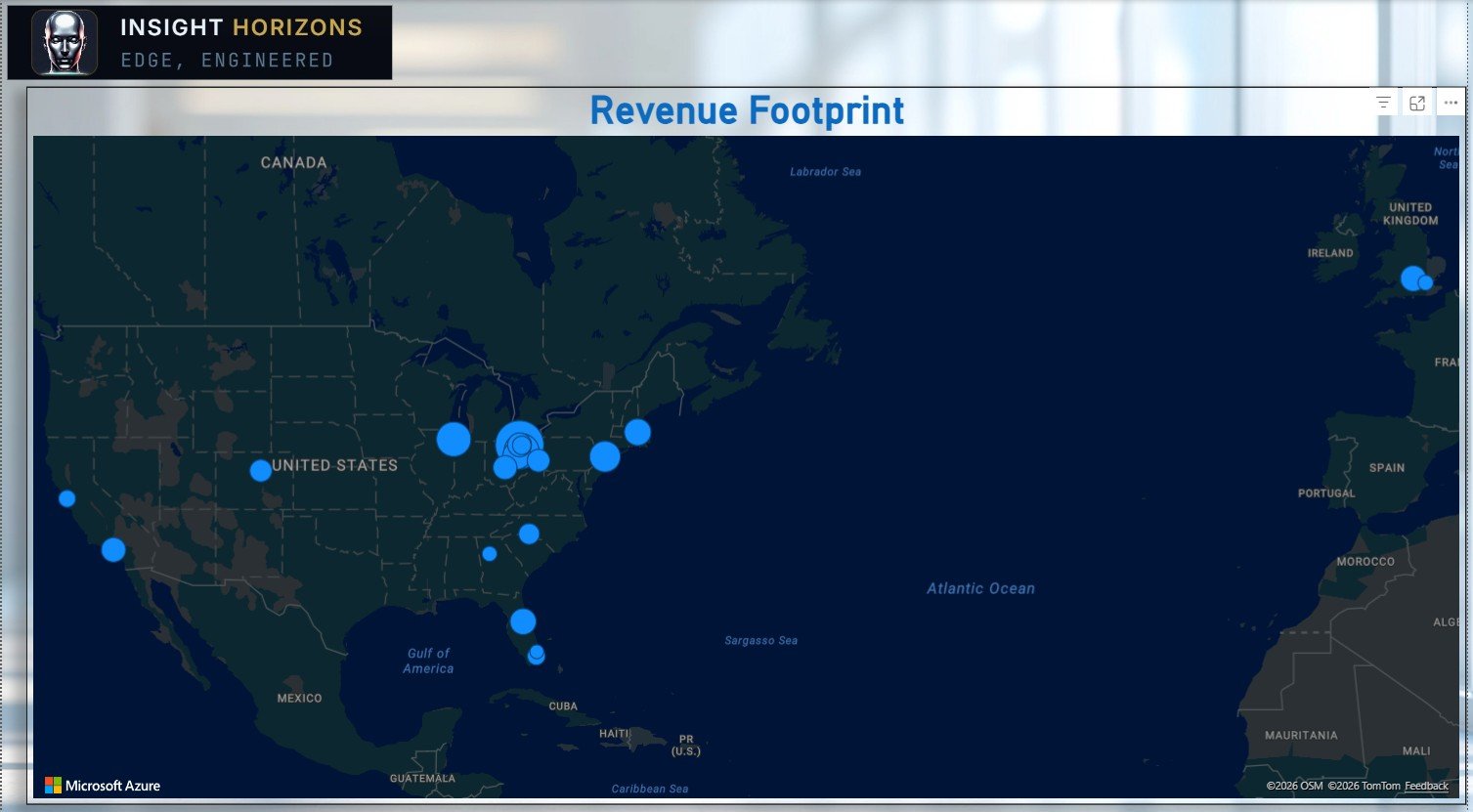This screenshot has width=1473, height=812.
Task: Select the bubble in central Florida
Action: coord(523,621)
